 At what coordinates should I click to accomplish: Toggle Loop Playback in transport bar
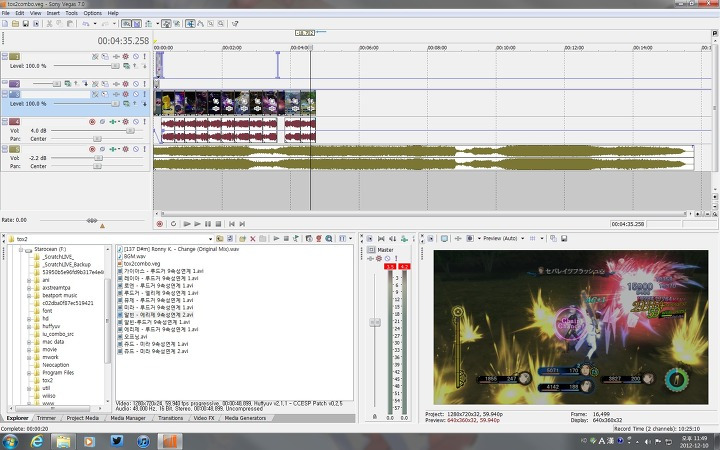click(173, 224)
